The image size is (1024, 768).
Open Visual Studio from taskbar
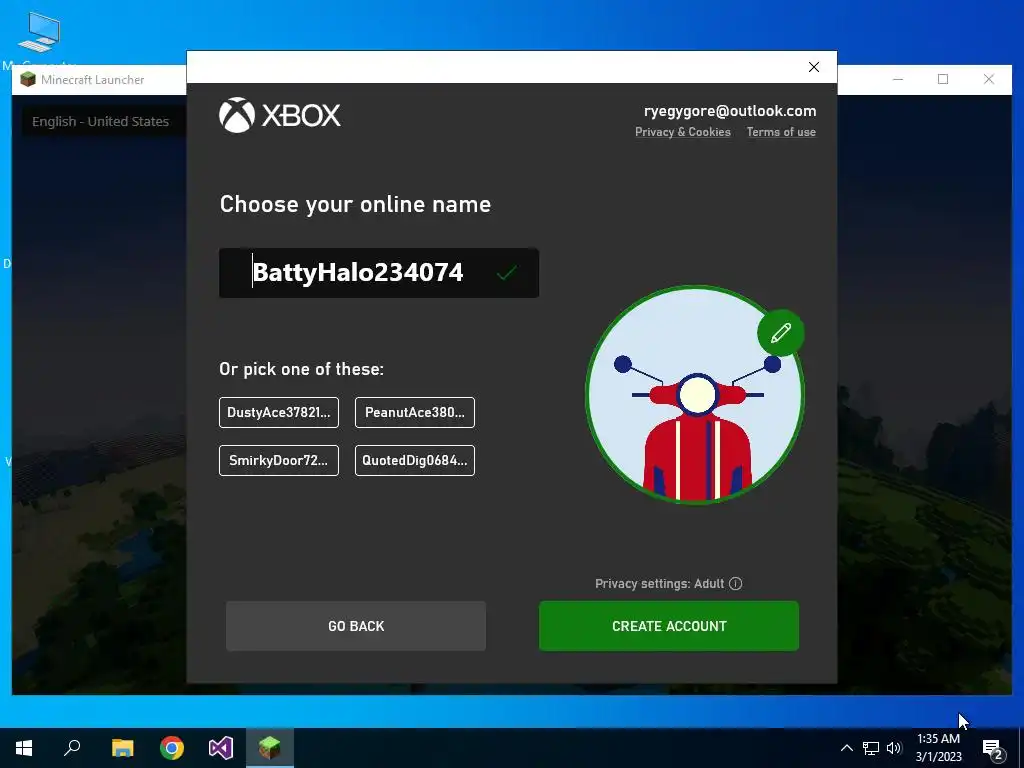[221, 748]
